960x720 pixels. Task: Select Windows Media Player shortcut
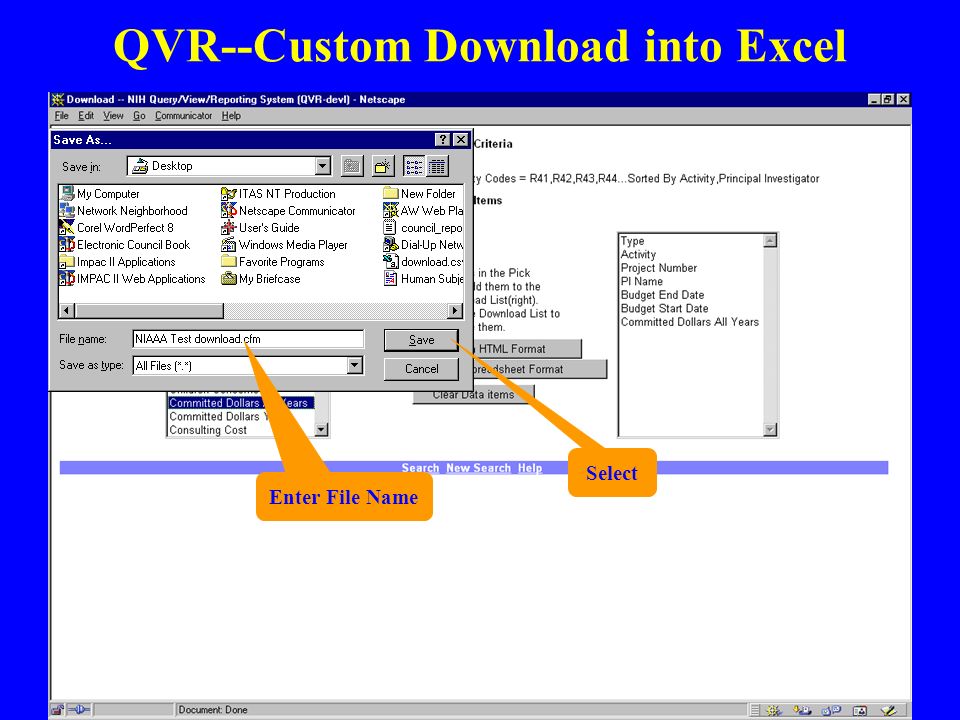[x=285, y=245]
